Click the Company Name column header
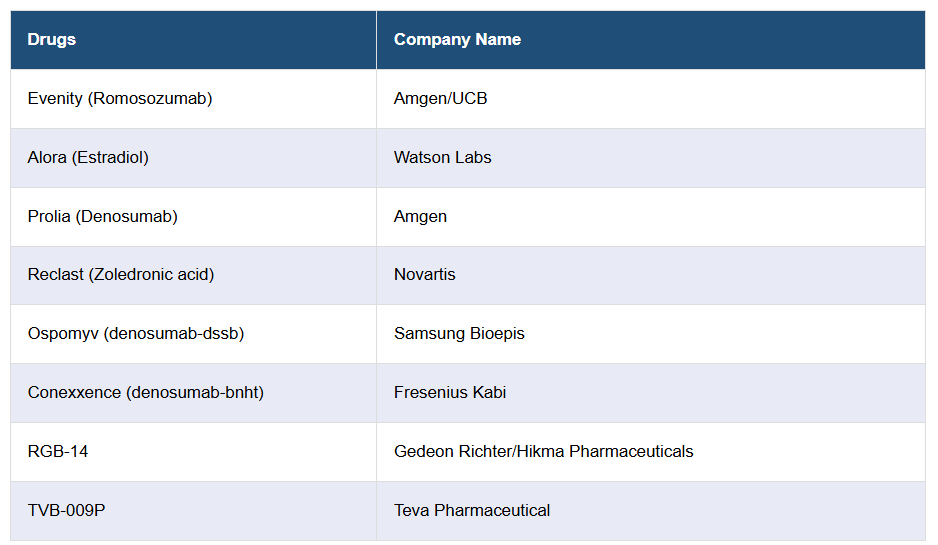The width and height of the screenshot is (938, 545). pos(457,40)
